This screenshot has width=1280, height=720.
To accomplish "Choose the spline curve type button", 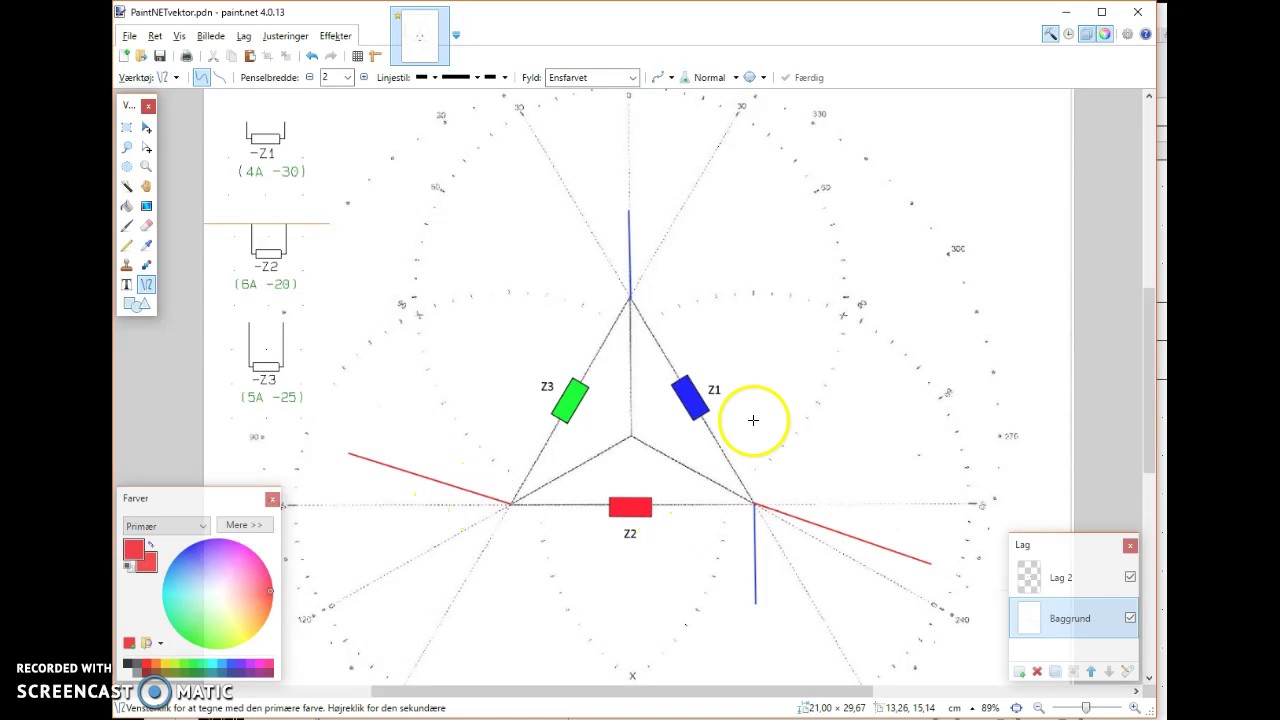I will [x=202, y=77].
